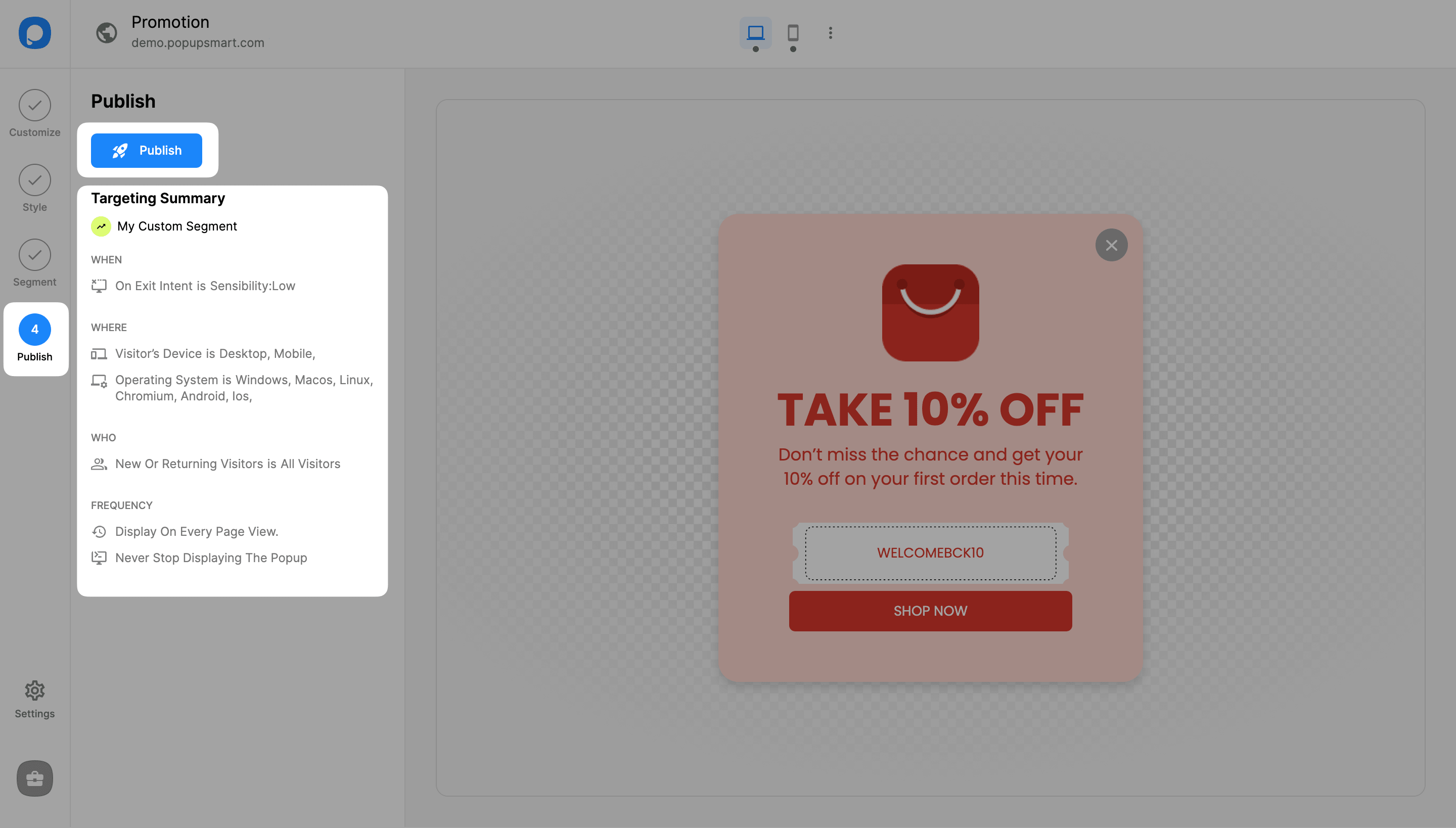This screenshot has width=1456, height=828.
Task: Click the WELCOMEBCK10 coupon code field
Action: coord(930,552)
